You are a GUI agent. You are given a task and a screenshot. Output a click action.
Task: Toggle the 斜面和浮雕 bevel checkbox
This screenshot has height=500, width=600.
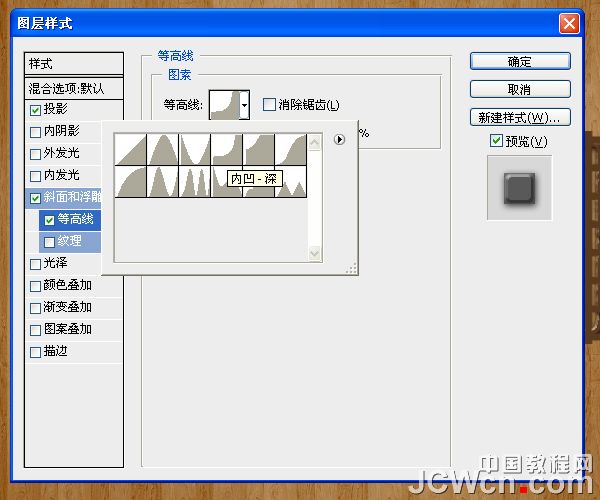(35, 198)
